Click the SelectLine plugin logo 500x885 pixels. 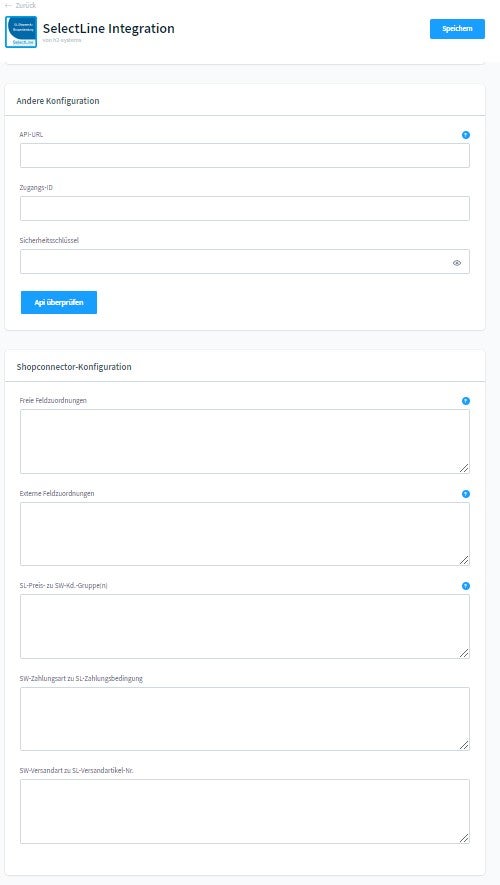click(x=21, y=32)
